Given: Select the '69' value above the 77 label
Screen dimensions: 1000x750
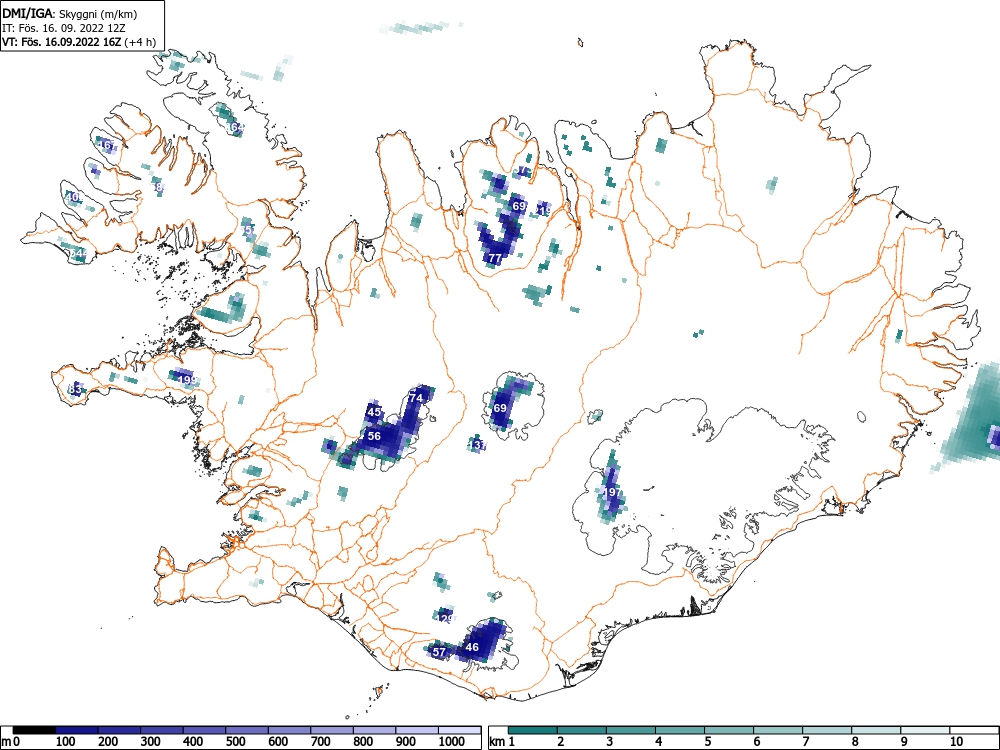Looking at the screenshot, I should click(x=518, y=206).
